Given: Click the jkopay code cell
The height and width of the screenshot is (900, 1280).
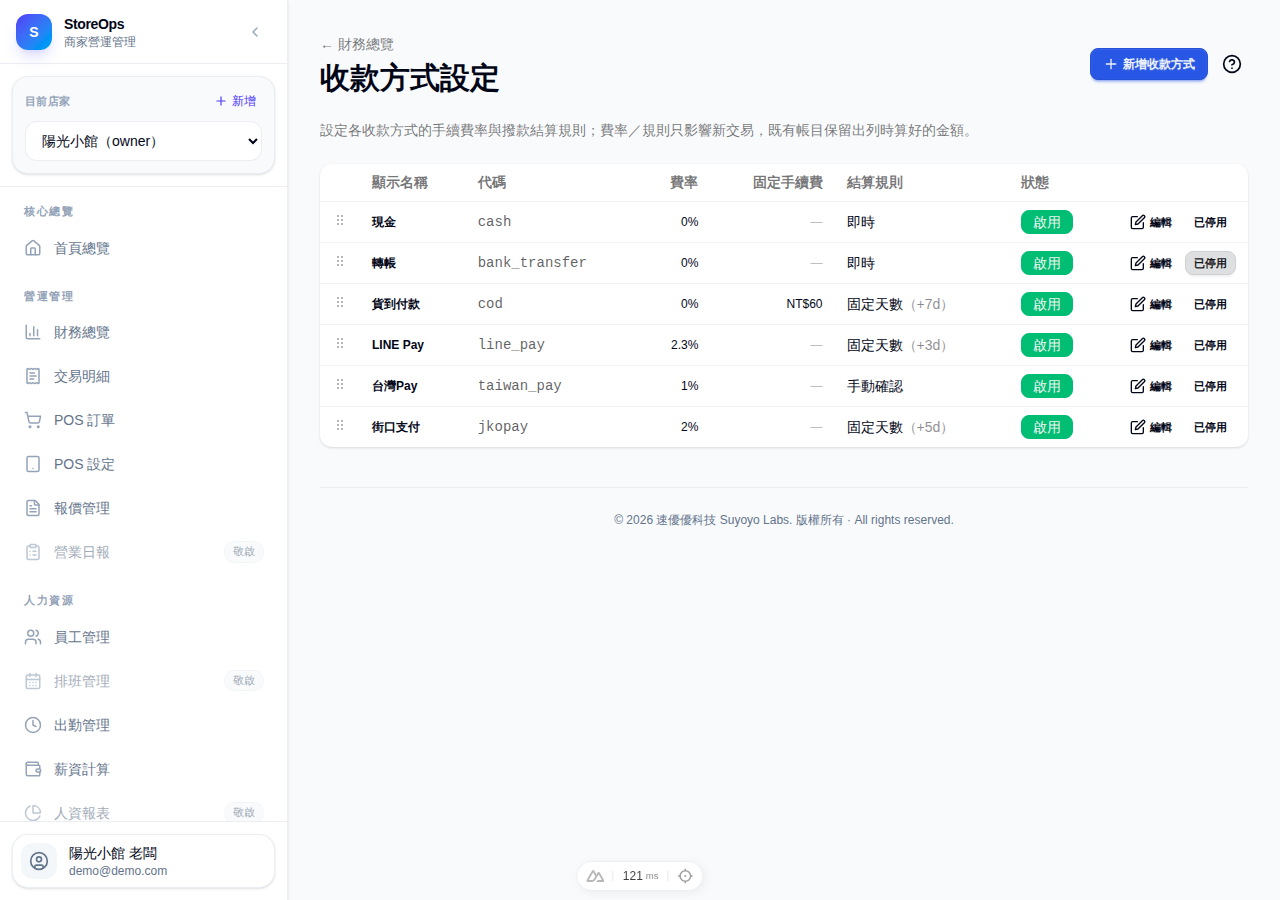Looking at the screenshot, I should pos(503,426).
